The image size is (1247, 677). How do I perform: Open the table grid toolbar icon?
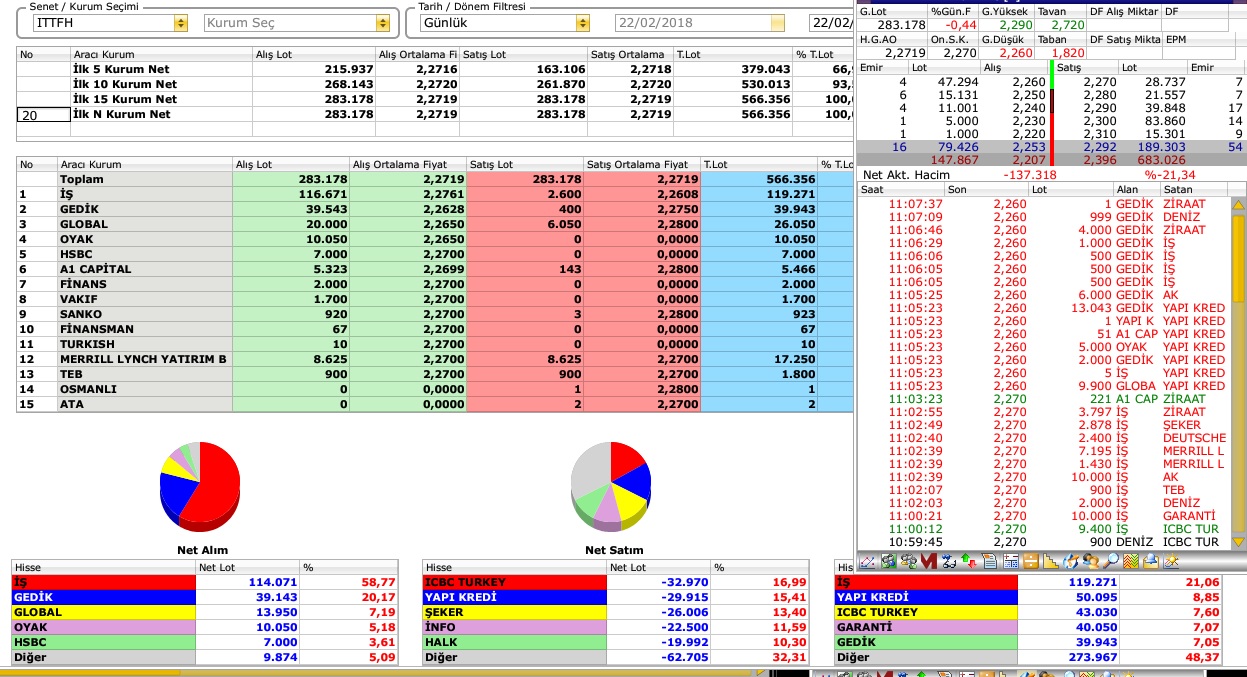pos(1011,562)
